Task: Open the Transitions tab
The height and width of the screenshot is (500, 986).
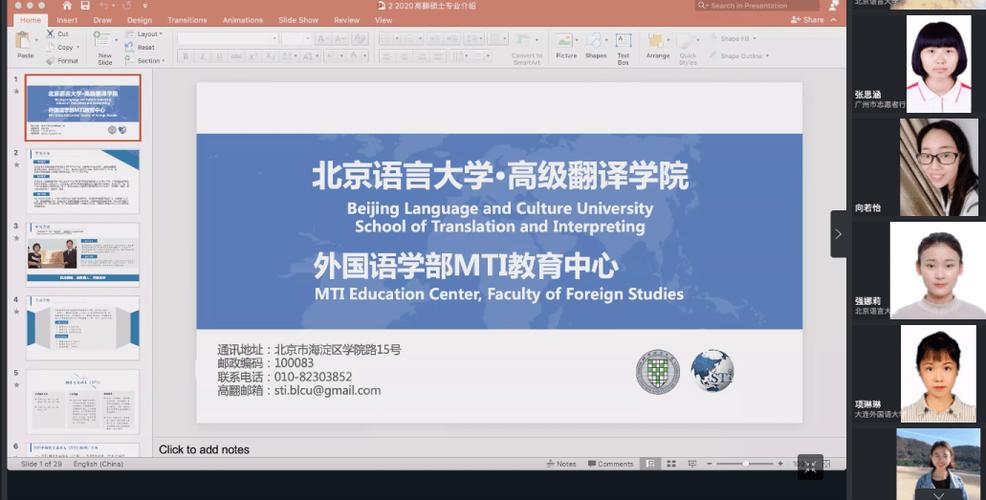Action: tap(187, 20)
